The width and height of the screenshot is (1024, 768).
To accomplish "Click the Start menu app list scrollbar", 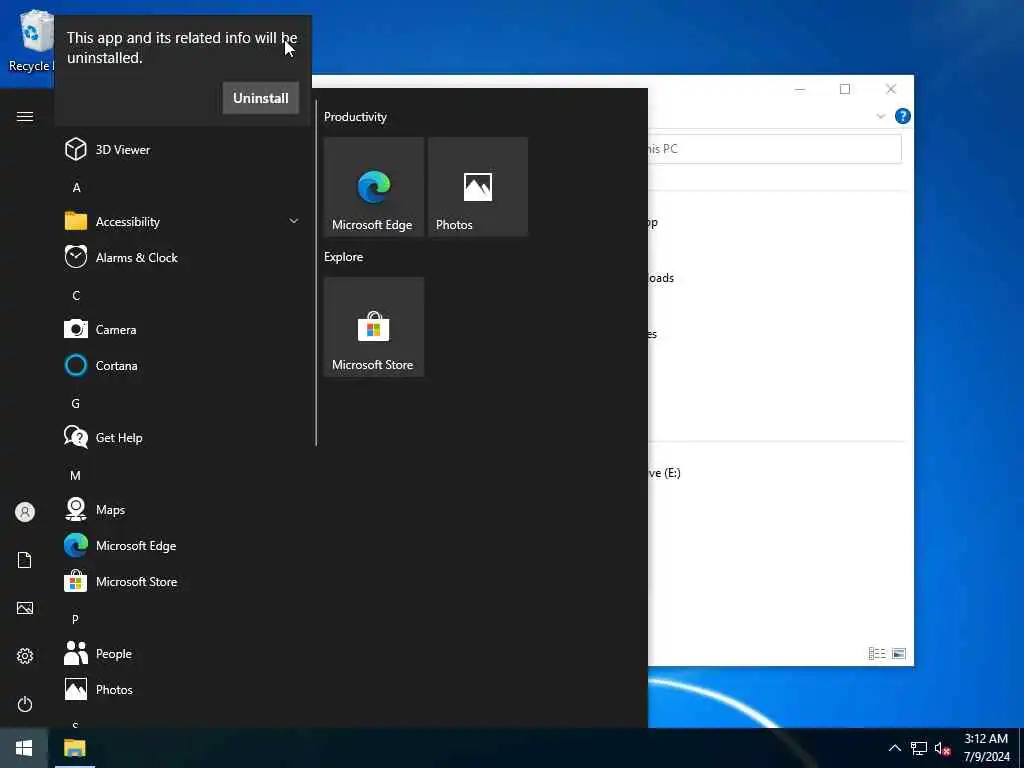I will 316,273.
